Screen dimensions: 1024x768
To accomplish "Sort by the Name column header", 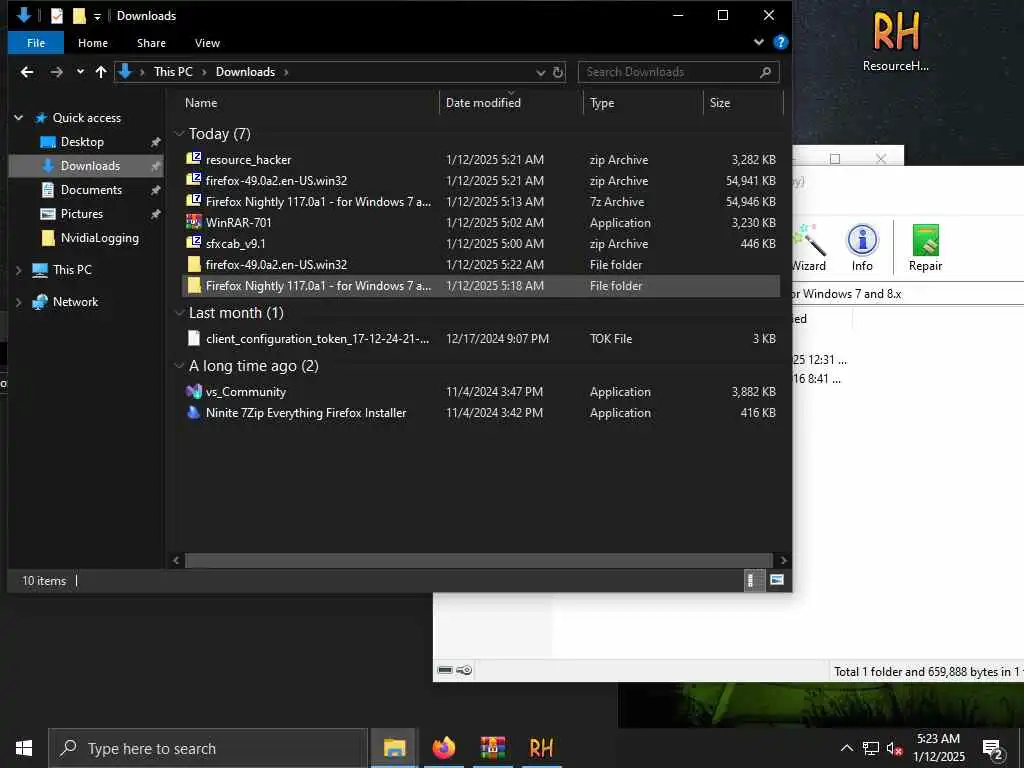I will point(201,103).
